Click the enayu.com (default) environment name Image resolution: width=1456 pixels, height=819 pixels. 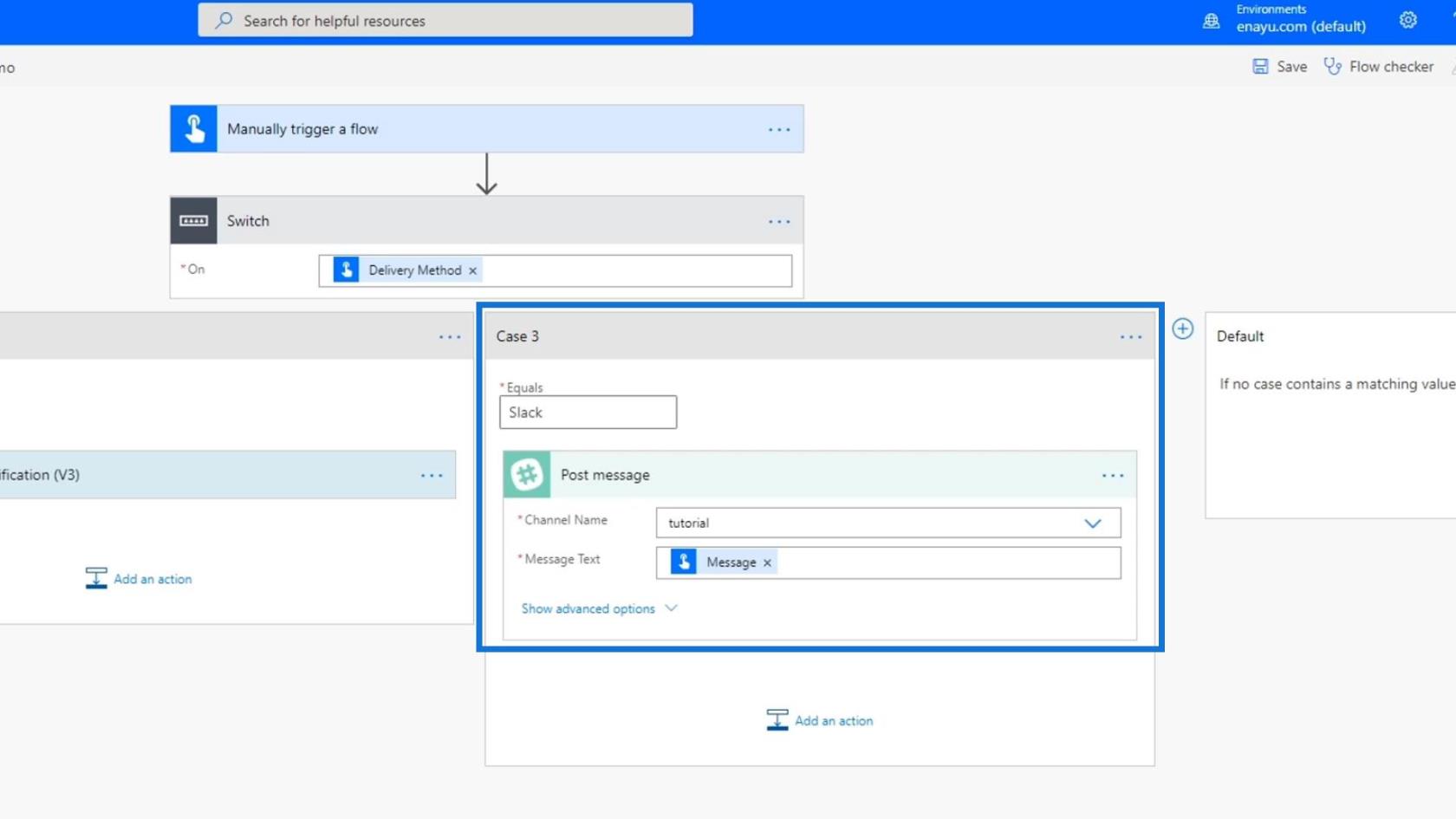point(1301,27)
